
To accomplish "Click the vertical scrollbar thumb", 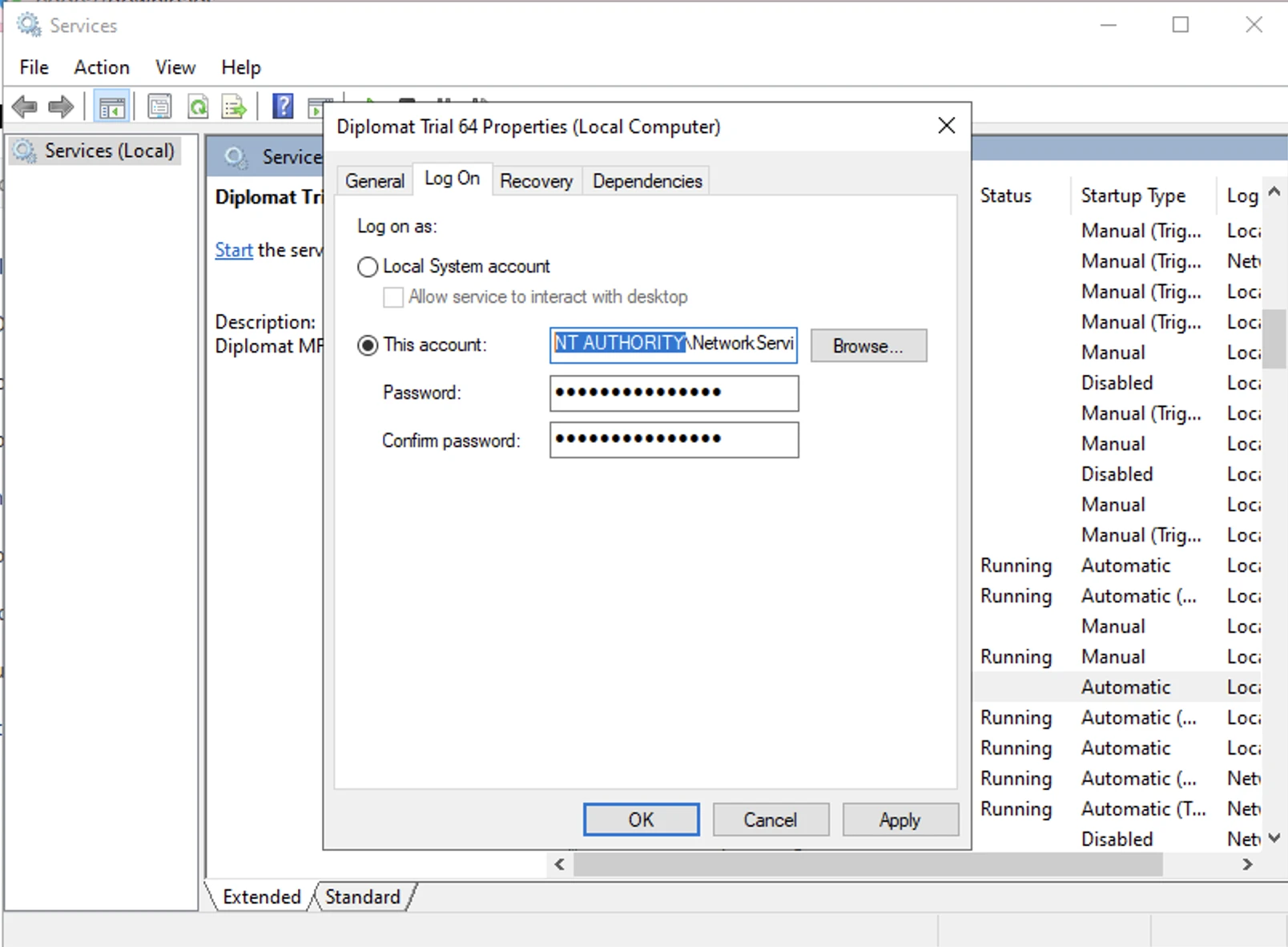I will 1274,338.
